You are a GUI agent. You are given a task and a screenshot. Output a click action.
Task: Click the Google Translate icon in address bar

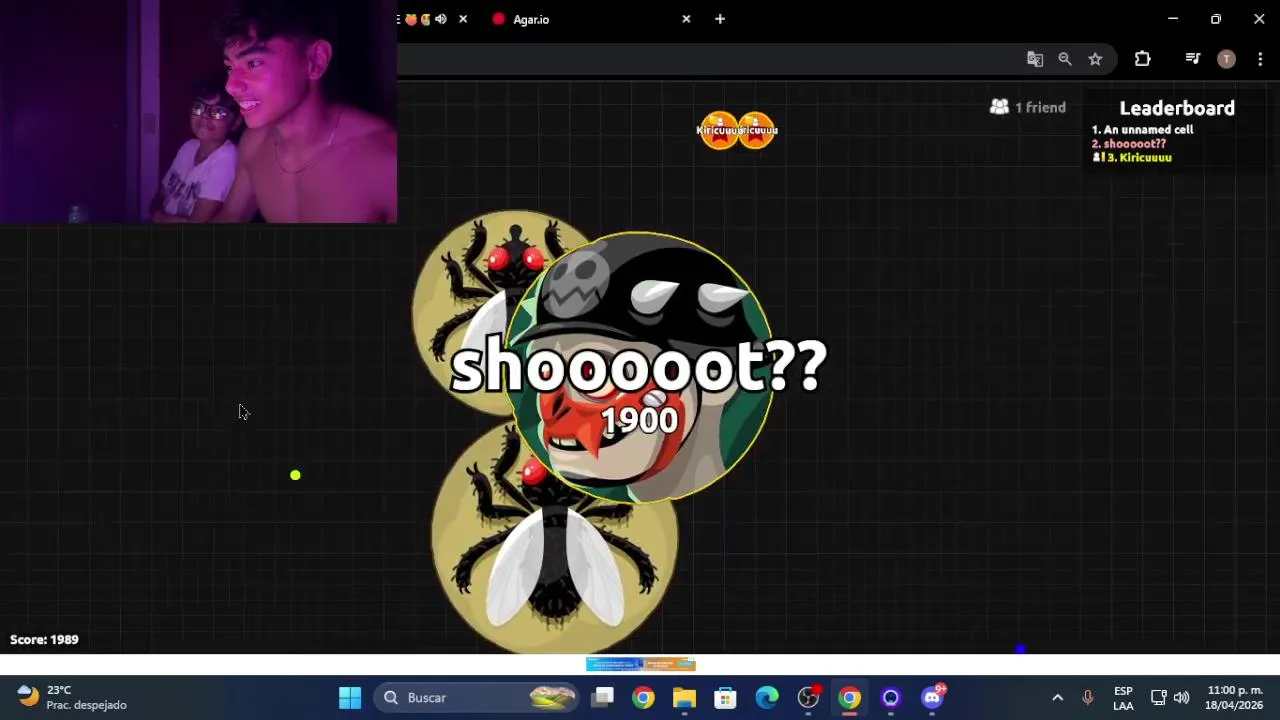[x=1035, y=59]
